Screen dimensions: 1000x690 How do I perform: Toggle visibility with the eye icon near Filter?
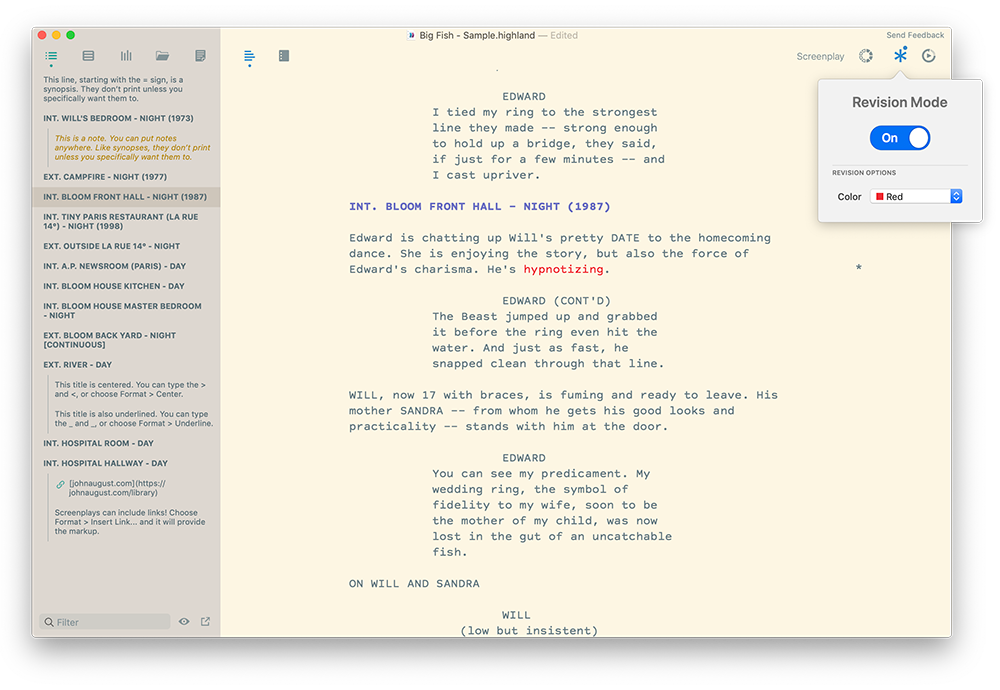click(184, 621)
